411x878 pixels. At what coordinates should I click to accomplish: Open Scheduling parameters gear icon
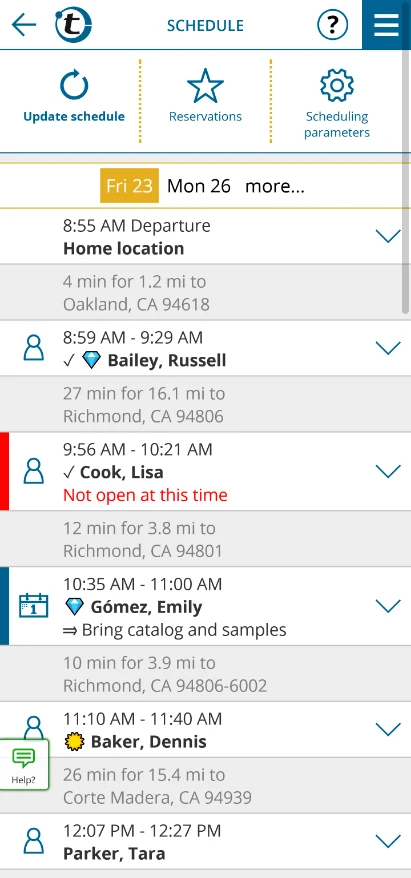337,86
